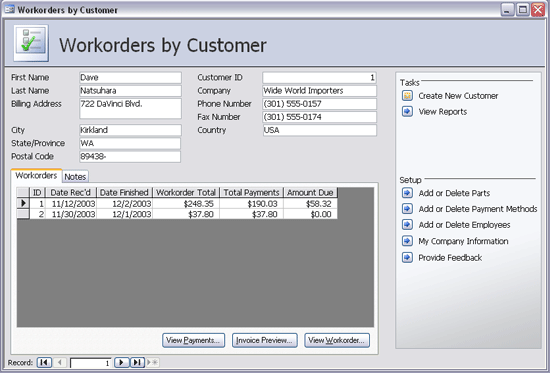Image resolution: width=550 pixels, height=373 pixels.
Task: Click the Invoice Preview button
Action: click(264, 340)
